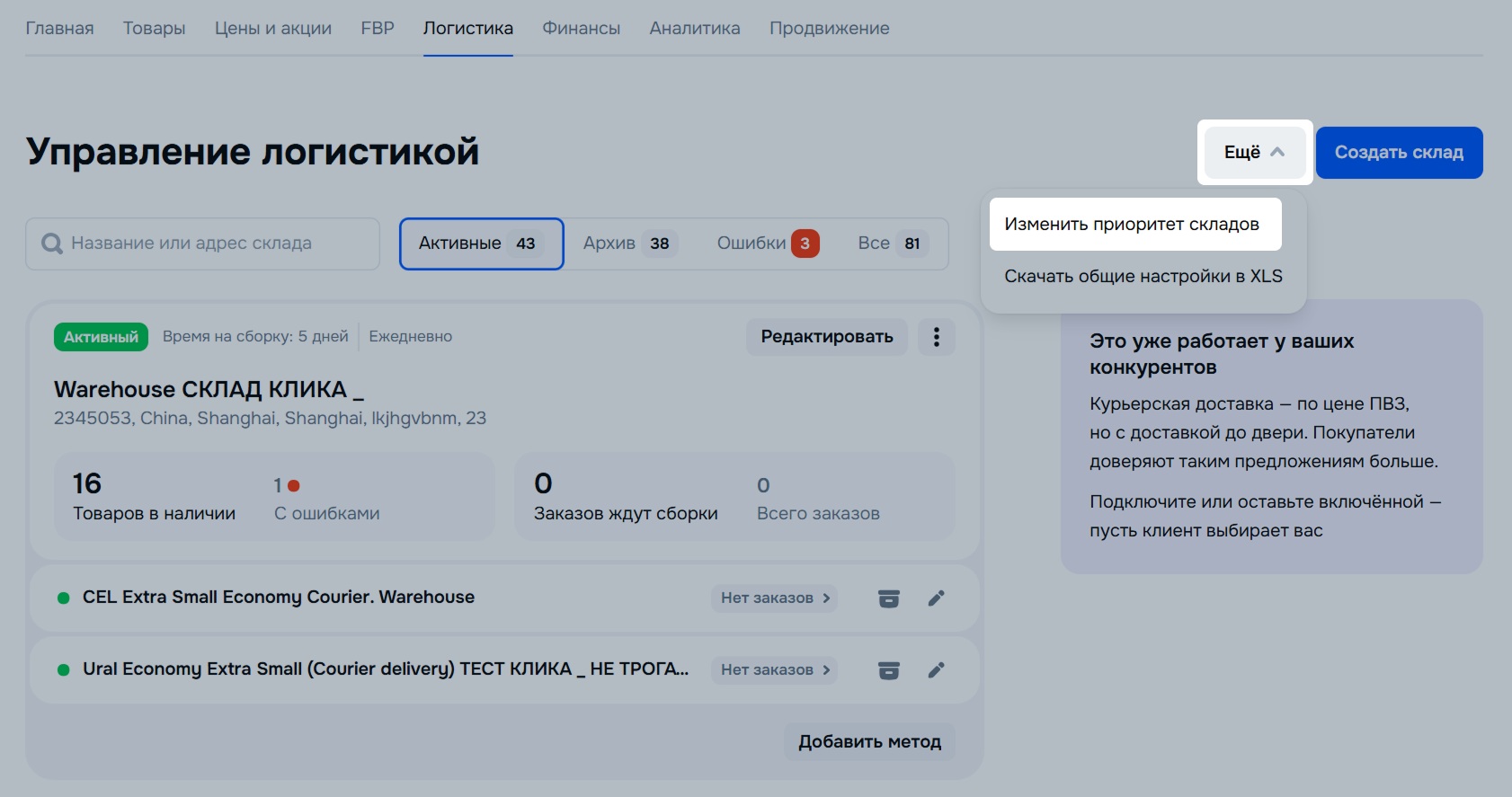Click pencil edit icon for Ural Economy method
The height and width of the screenshot is (797, 1512).
(x=936, y=670)
